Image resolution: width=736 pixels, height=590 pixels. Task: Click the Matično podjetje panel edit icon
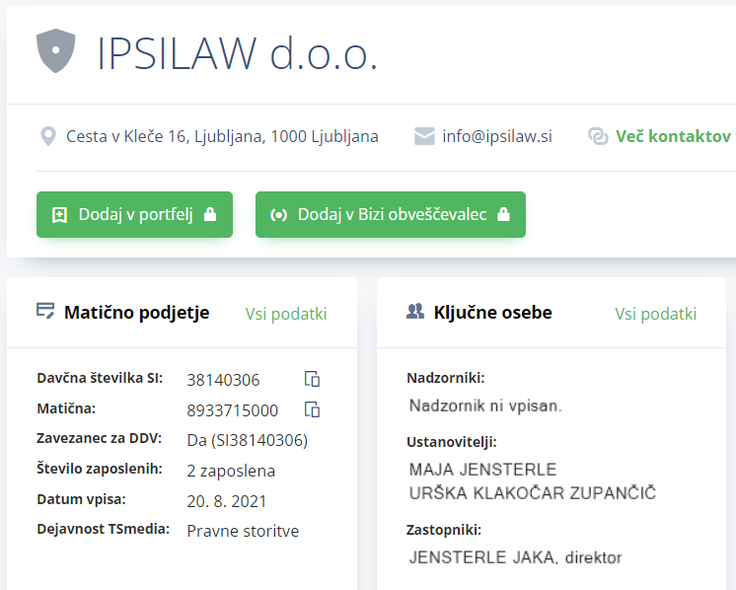[x=46, y=311]
